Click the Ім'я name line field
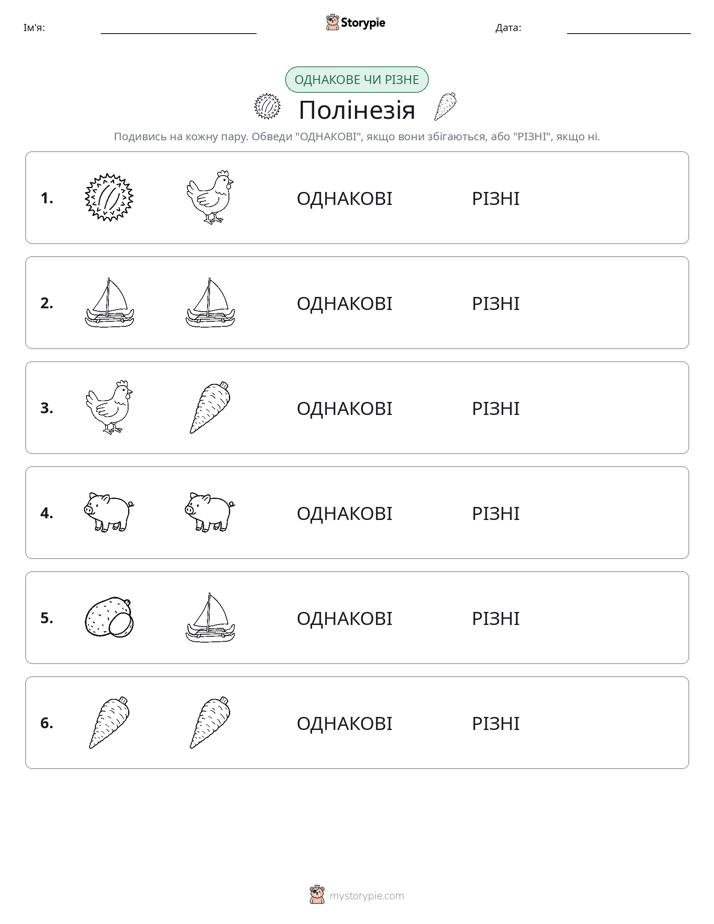 tap(178, 28)
